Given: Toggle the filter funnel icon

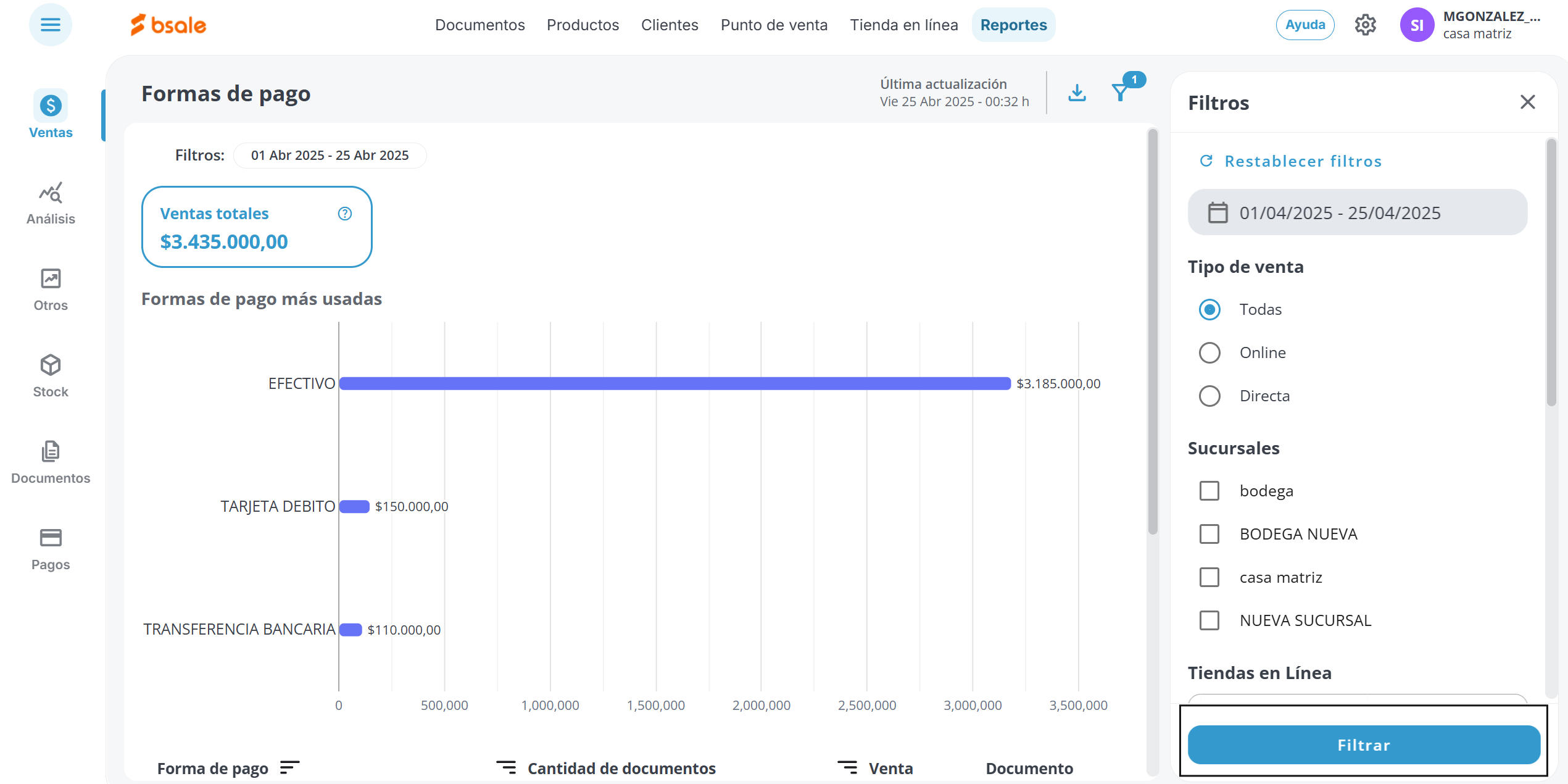Looking at the screenshot, I should coord(1121,93).
